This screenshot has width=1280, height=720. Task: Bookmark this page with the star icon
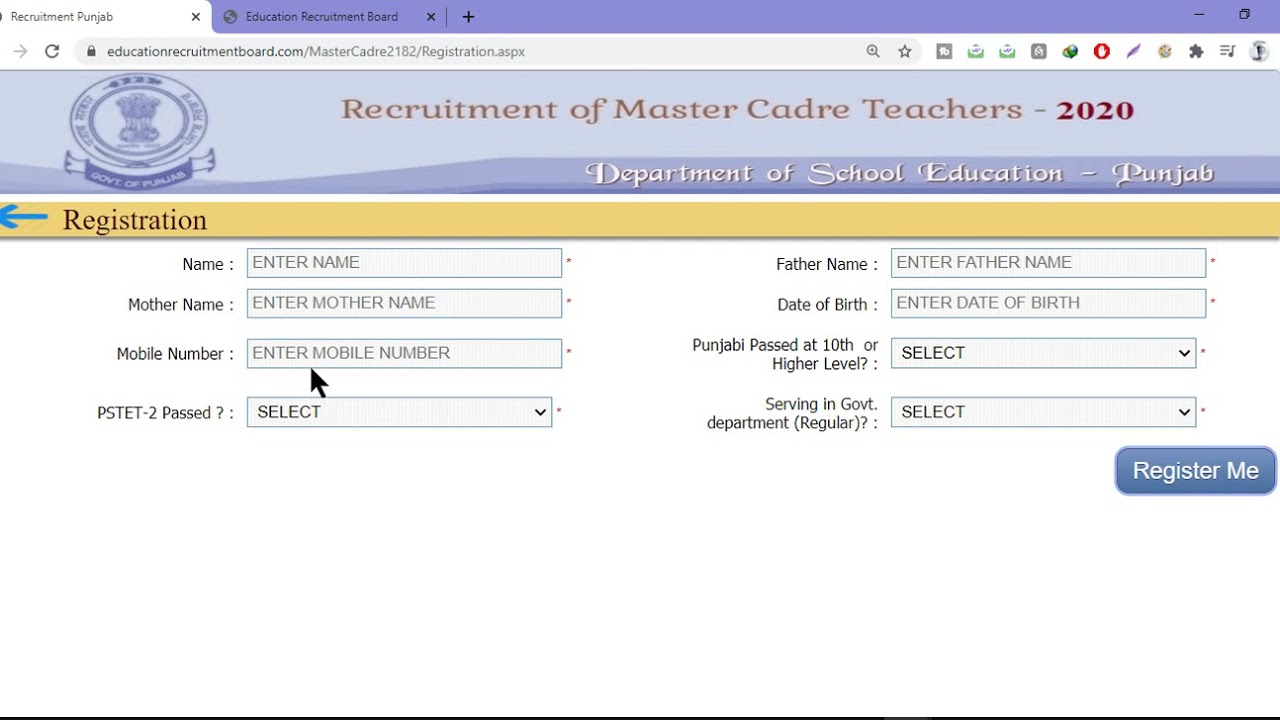(905, 51)
